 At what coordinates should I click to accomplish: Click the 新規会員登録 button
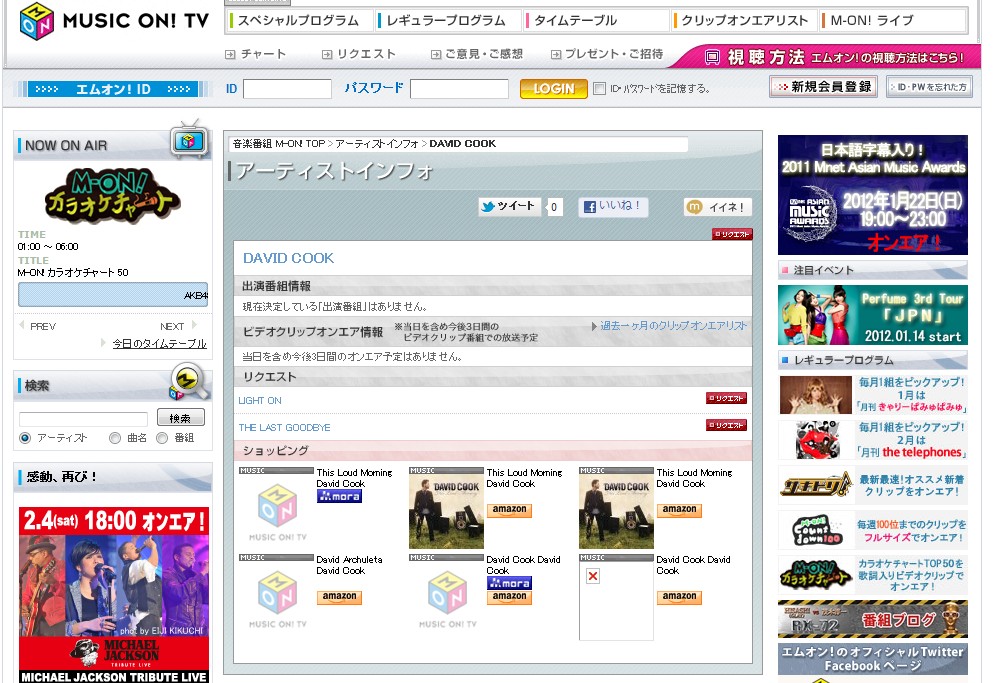click(825, 86)
